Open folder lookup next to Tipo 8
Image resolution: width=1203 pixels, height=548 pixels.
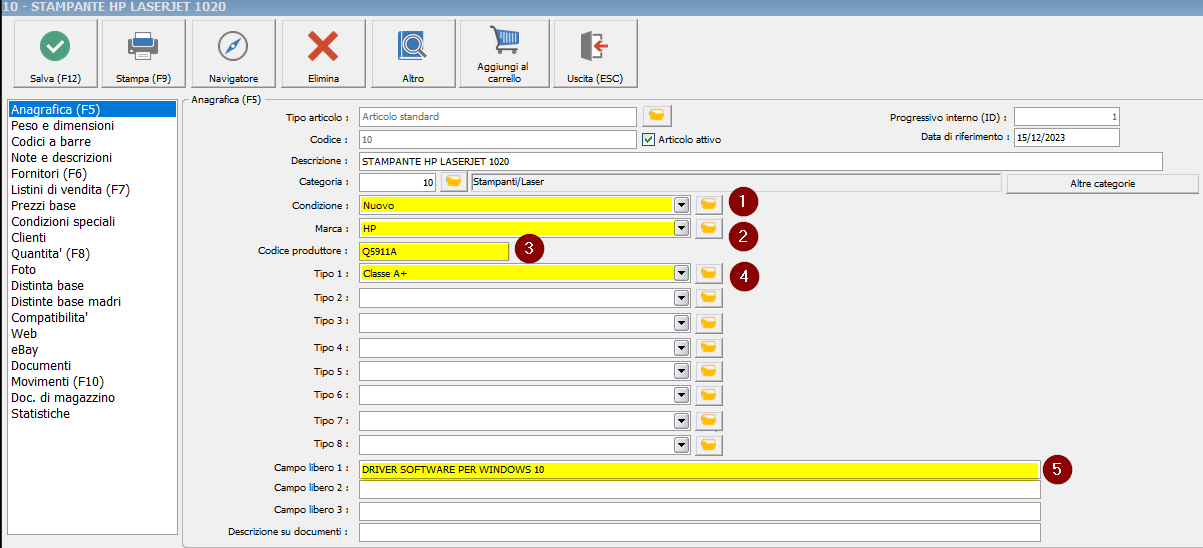709,444
